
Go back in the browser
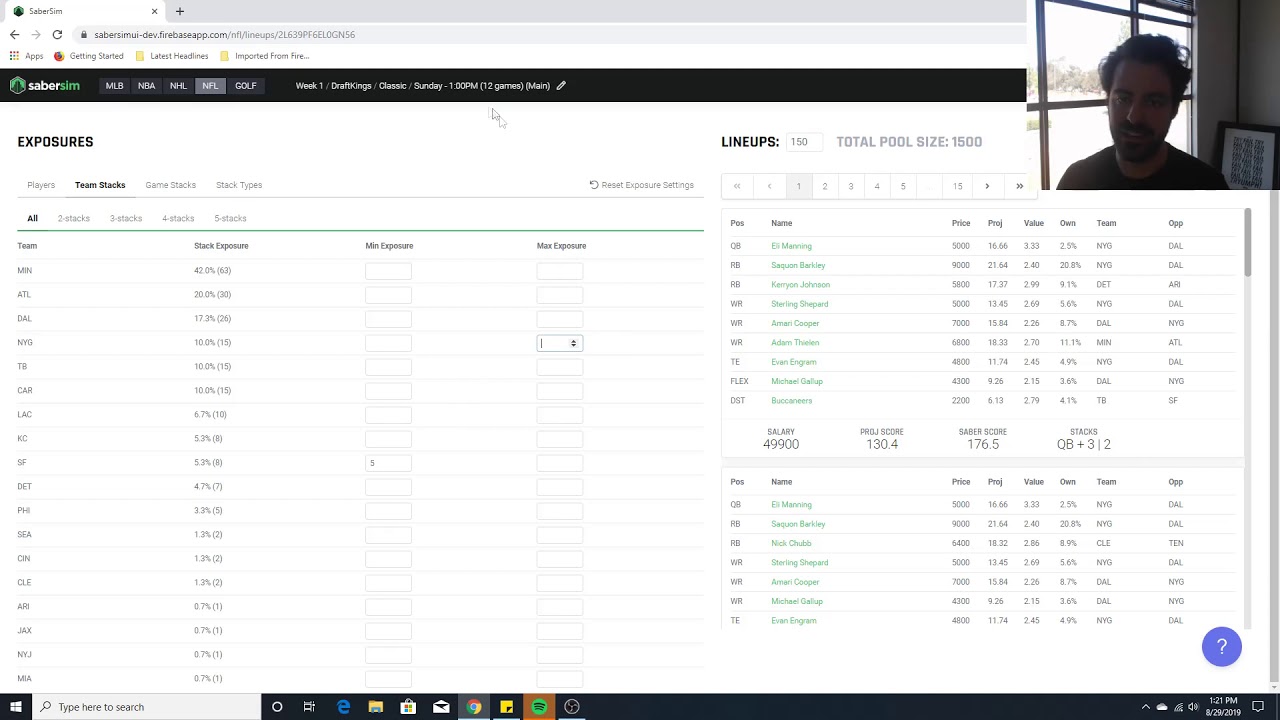[14, 35]
